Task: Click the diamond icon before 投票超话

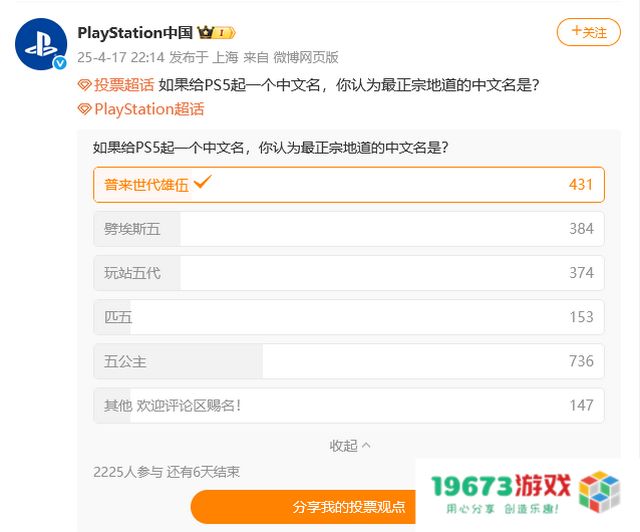Action: pos(84,85)
